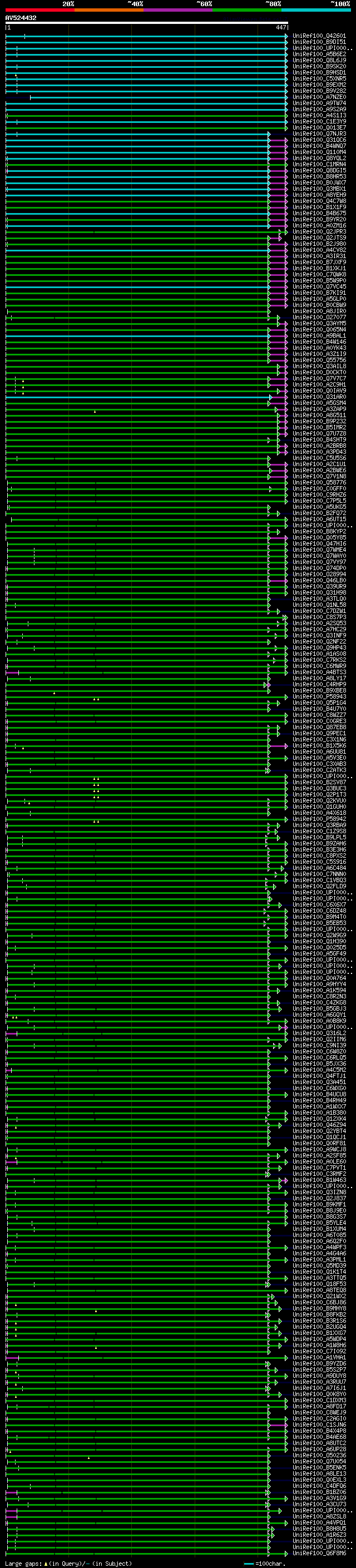This screenshot has width=356, height=1568.
Task: Select hit label UniRef100_A4CV82
Action: 319,250
